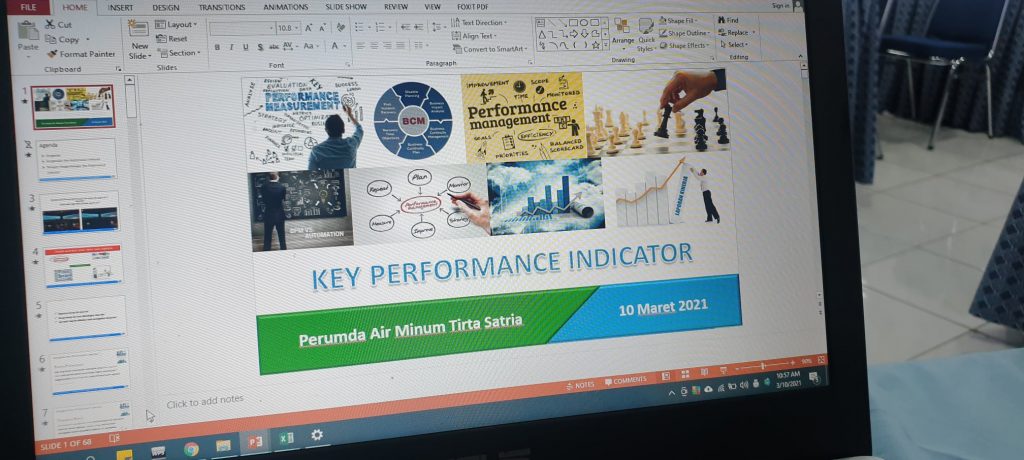
Task: Click the NOTES button in status bar
Action: (x=580, y=386)
